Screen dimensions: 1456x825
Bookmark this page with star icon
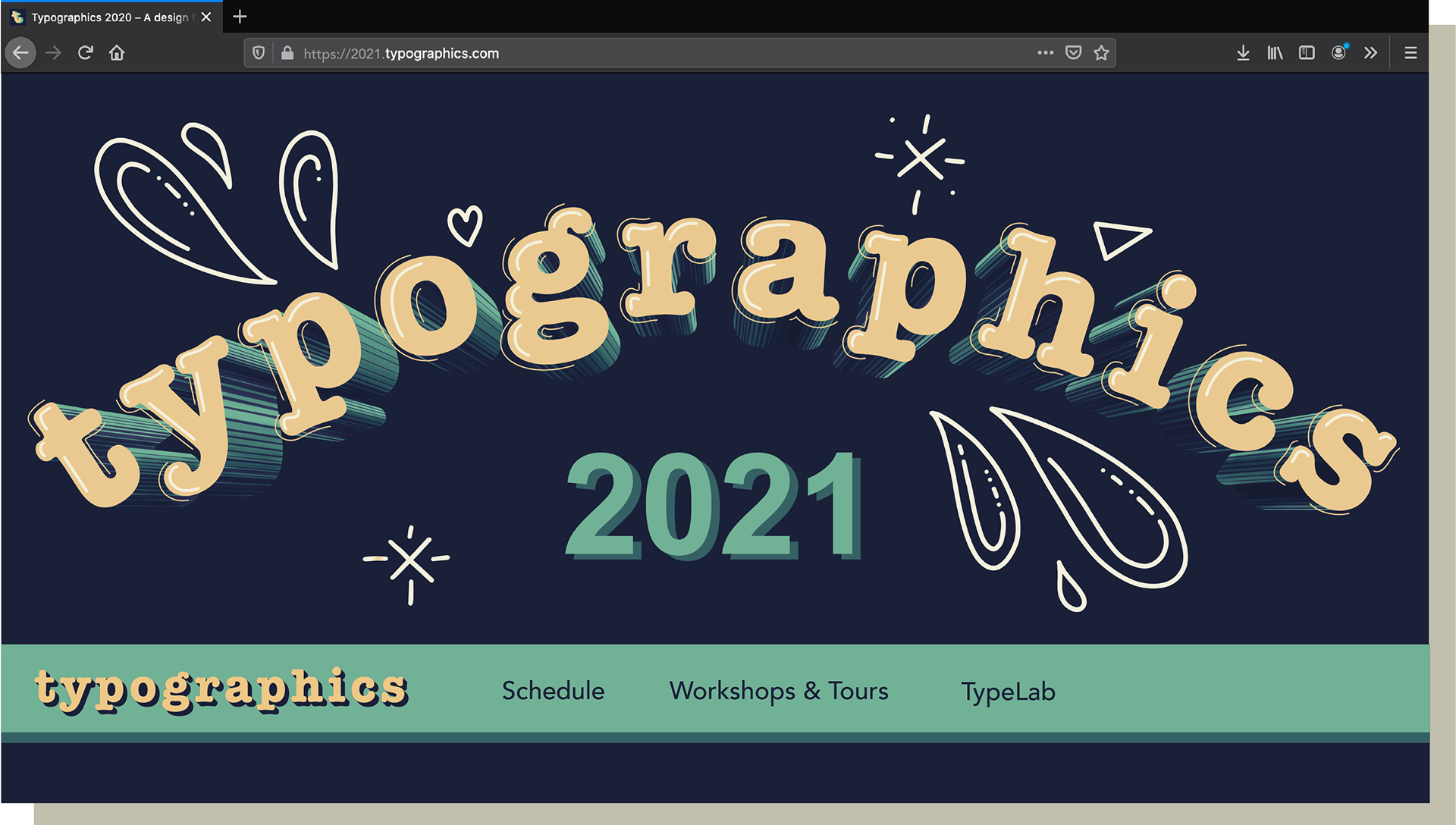coord(1101,53)
